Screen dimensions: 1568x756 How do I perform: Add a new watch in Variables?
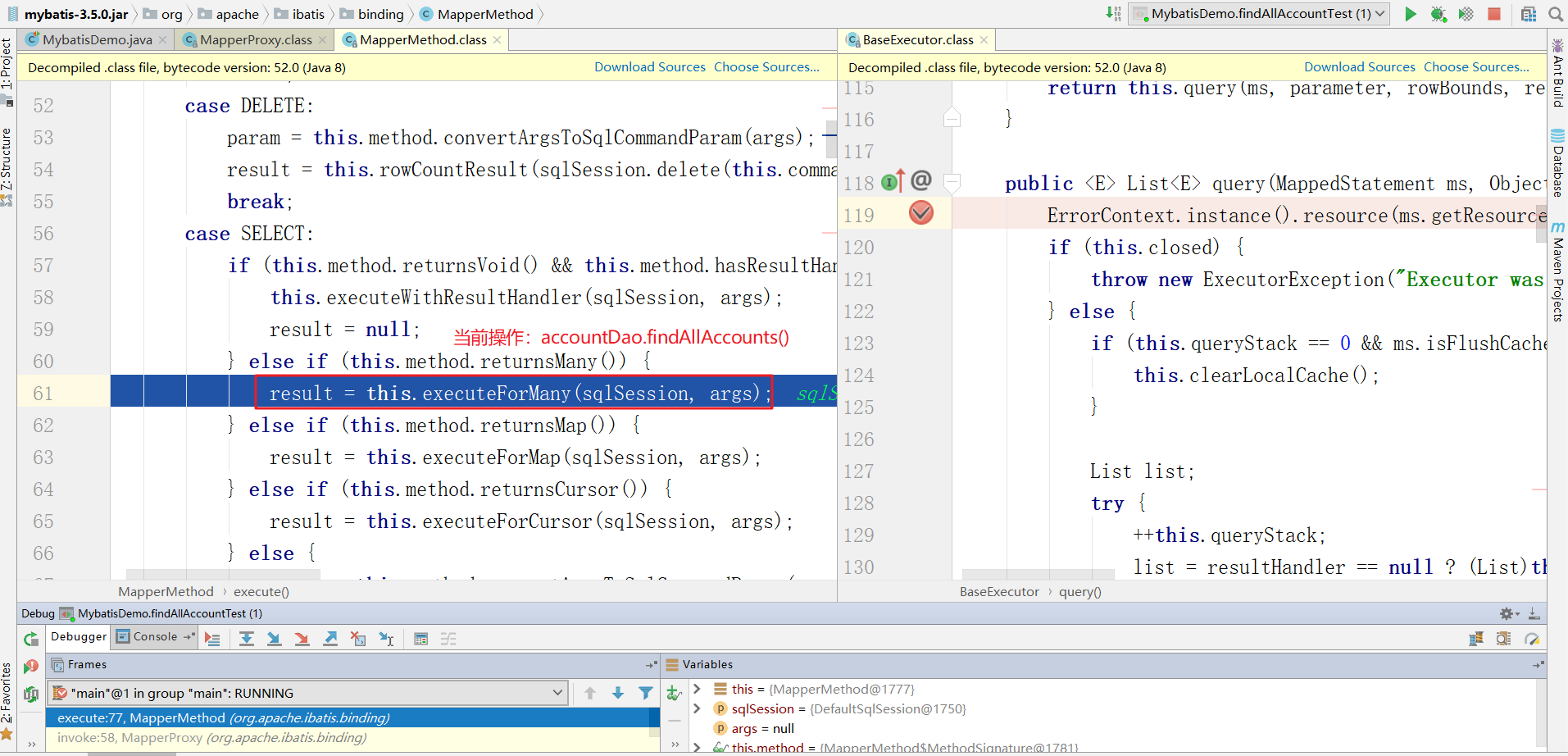tap(674, 694)
